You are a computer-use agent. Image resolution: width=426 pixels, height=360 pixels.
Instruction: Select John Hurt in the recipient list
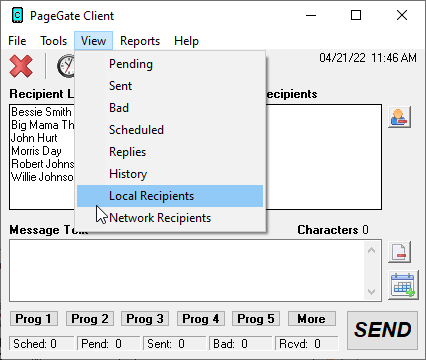(34, 138)
